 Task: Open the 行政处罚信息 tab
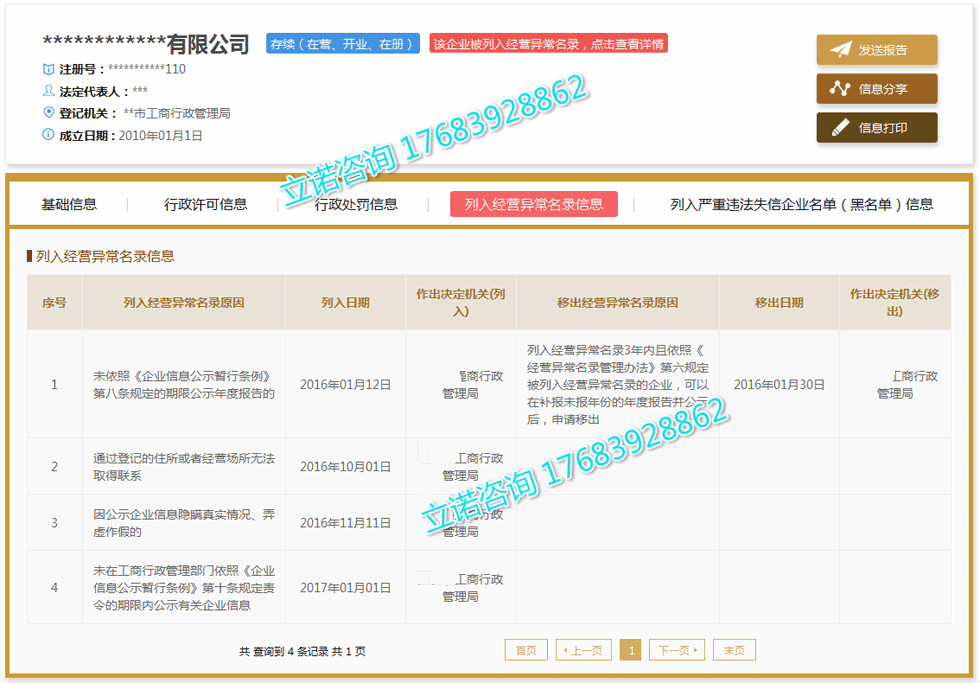pyautogui.click(x=356, y=204)
